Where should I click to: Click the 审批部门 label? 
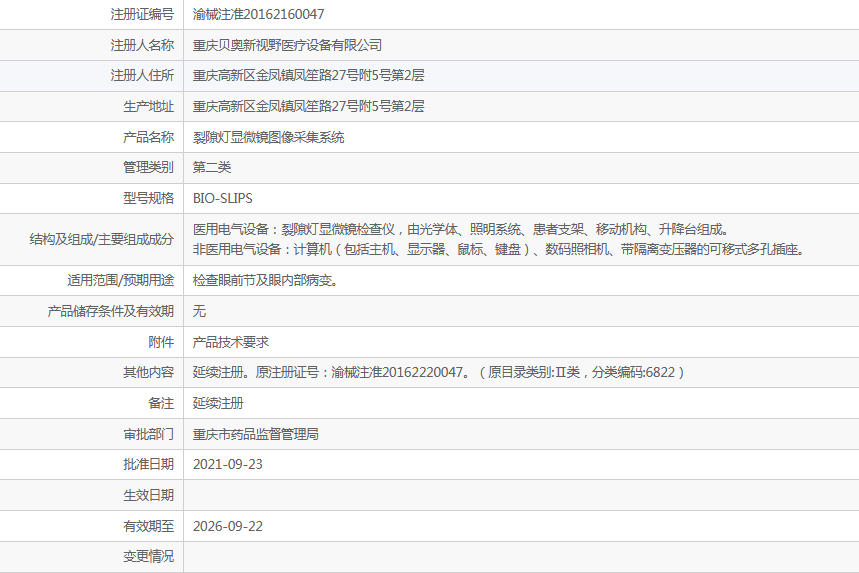coord(148,434)
